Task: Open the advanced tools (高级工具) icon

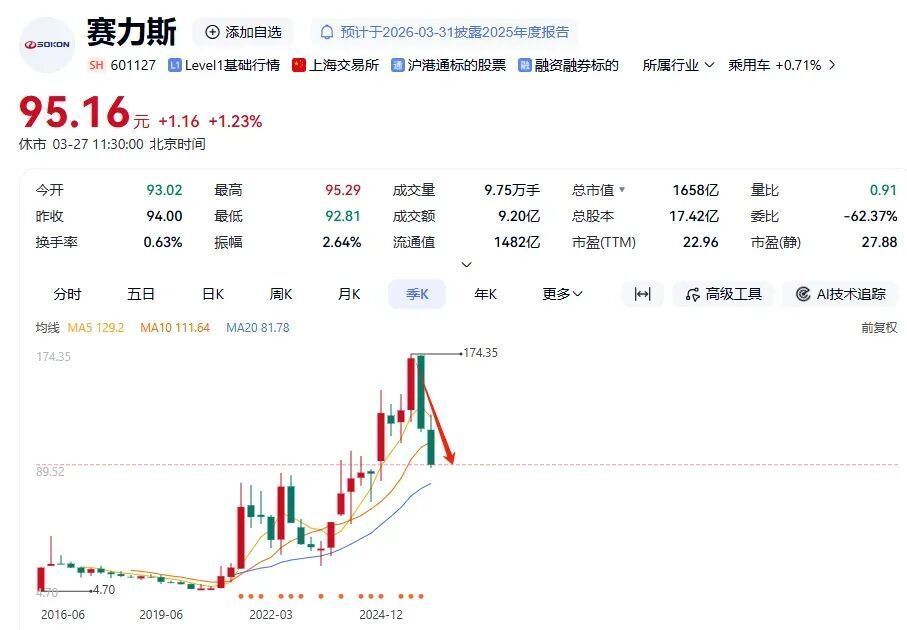Action: click(x=692, y=294)
